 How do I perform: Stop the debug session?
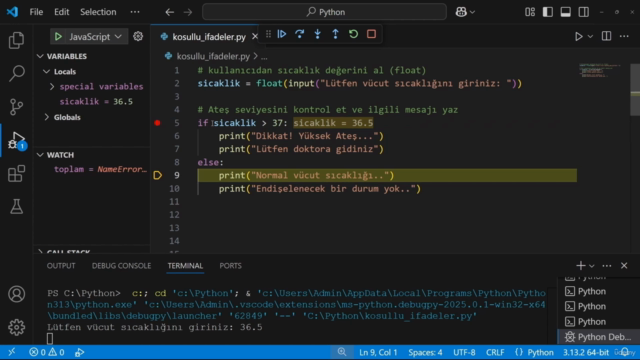pos(371,34)
